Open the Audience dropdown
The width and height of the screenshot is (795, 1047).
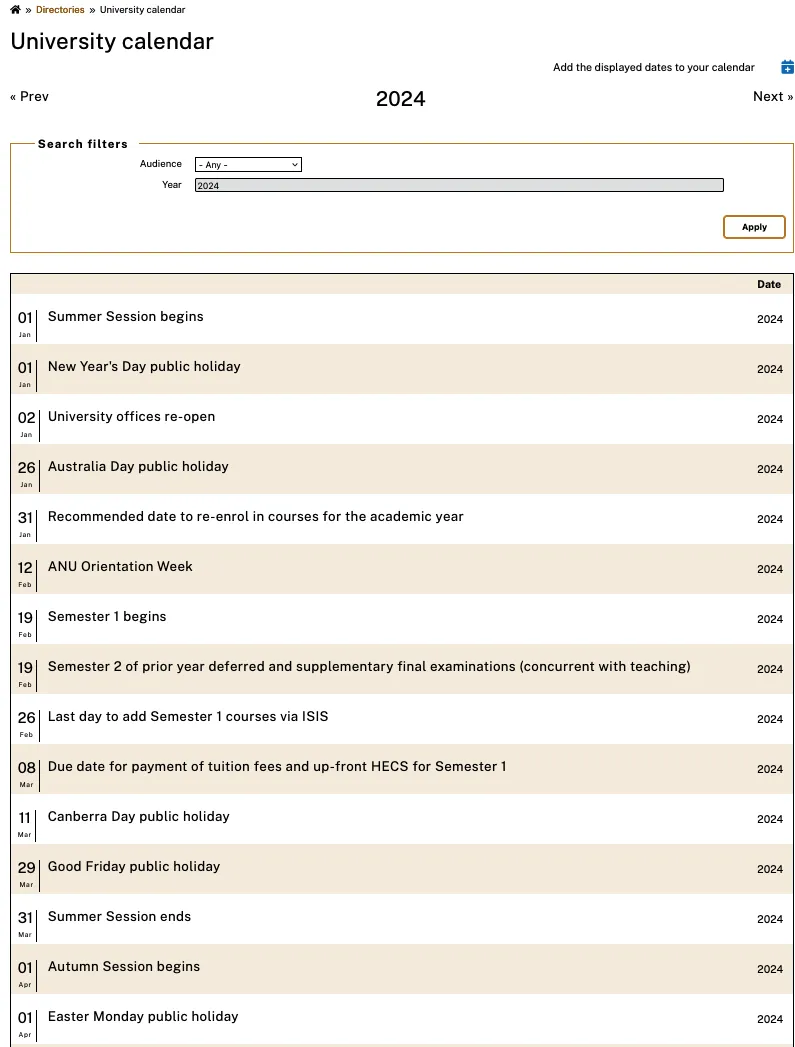point(248,164)
